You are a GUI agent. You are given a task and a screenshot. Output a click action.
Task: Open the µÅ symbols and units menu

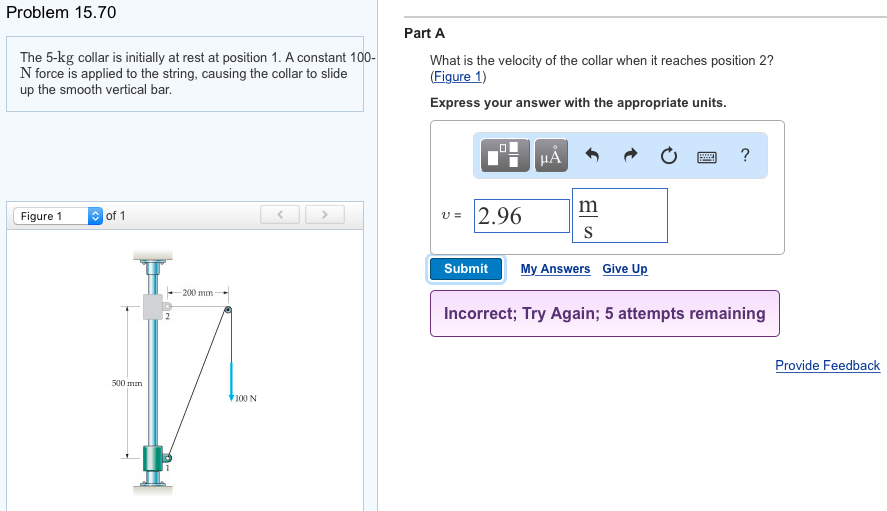click(x=551, y=155)
